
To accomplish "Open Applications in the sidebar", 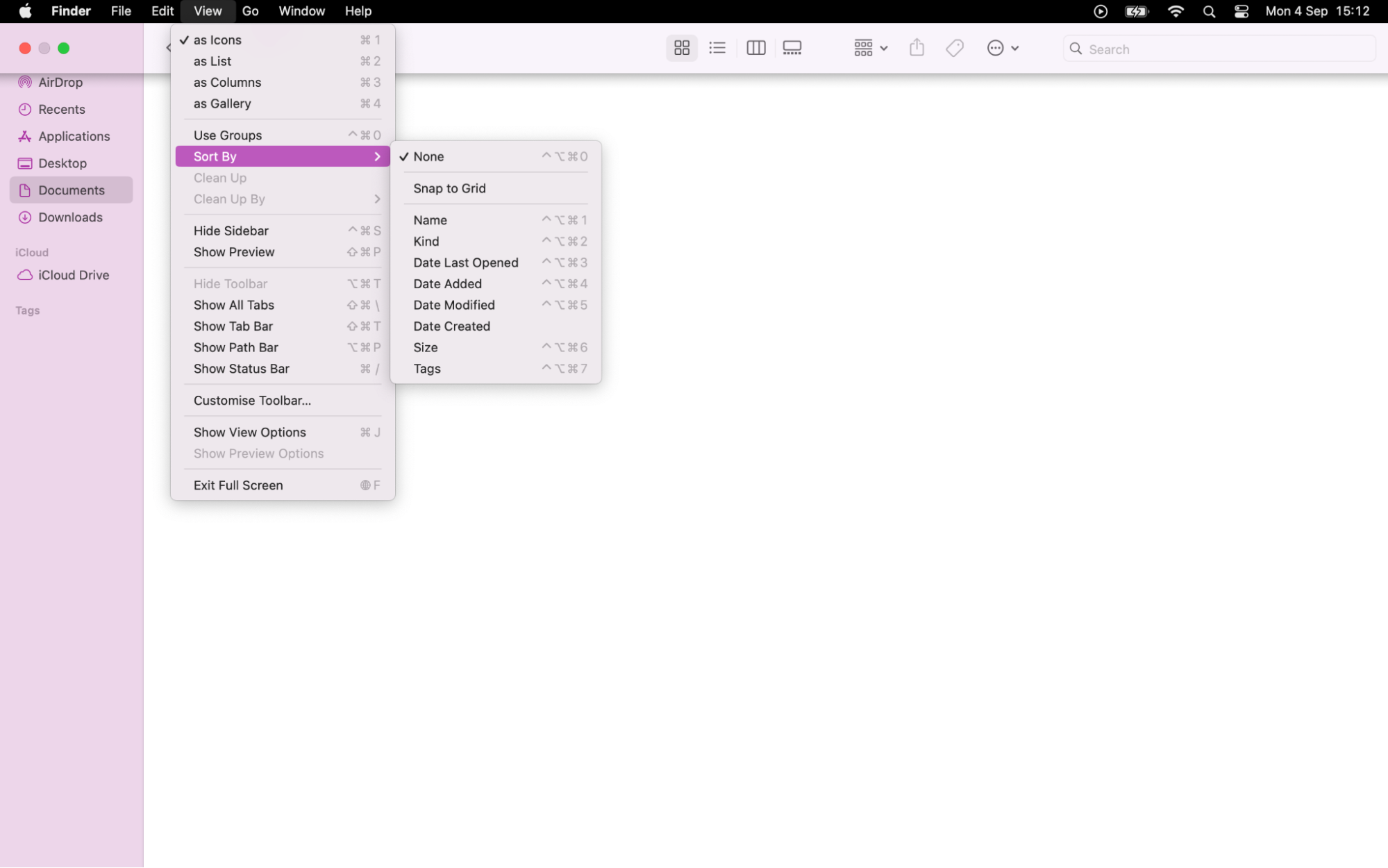I will click(x=71, y=136).
